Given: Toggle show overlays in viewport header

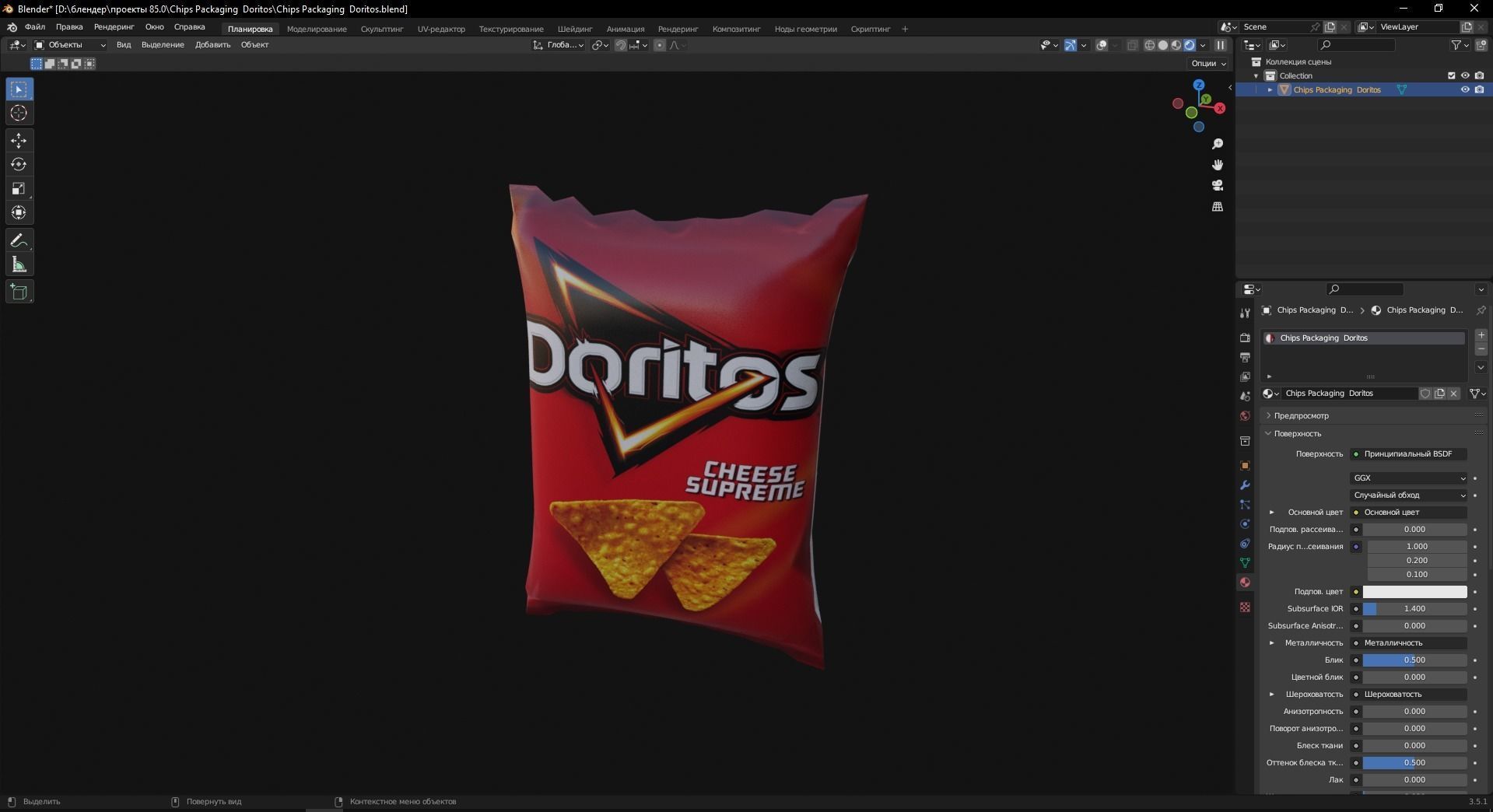Looking at the screenshot, I should coord(1102,45).
